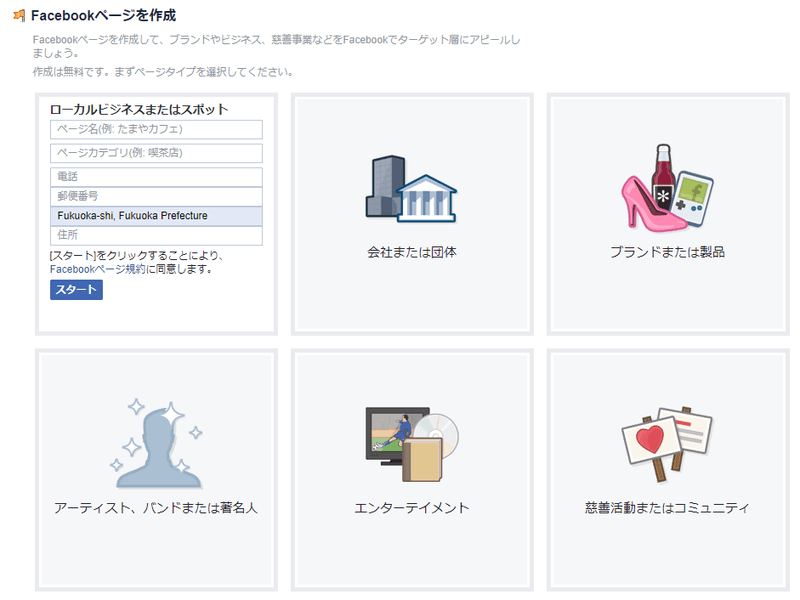The height and width of the screenshot is (600, 800).
Task: Click the ローカルビジネスまたはスポット heading
Action: coord(139,109)
